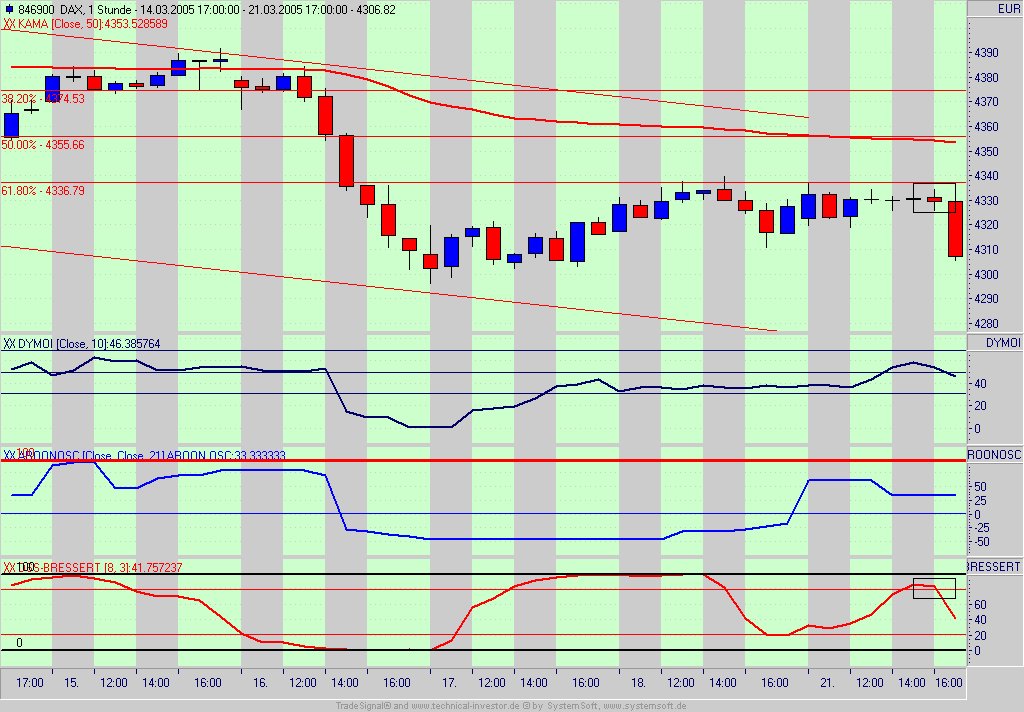Click the 4310 price axis value
Image resolution: width=1024 pixels, height=712 pixels.
[986, 250]
